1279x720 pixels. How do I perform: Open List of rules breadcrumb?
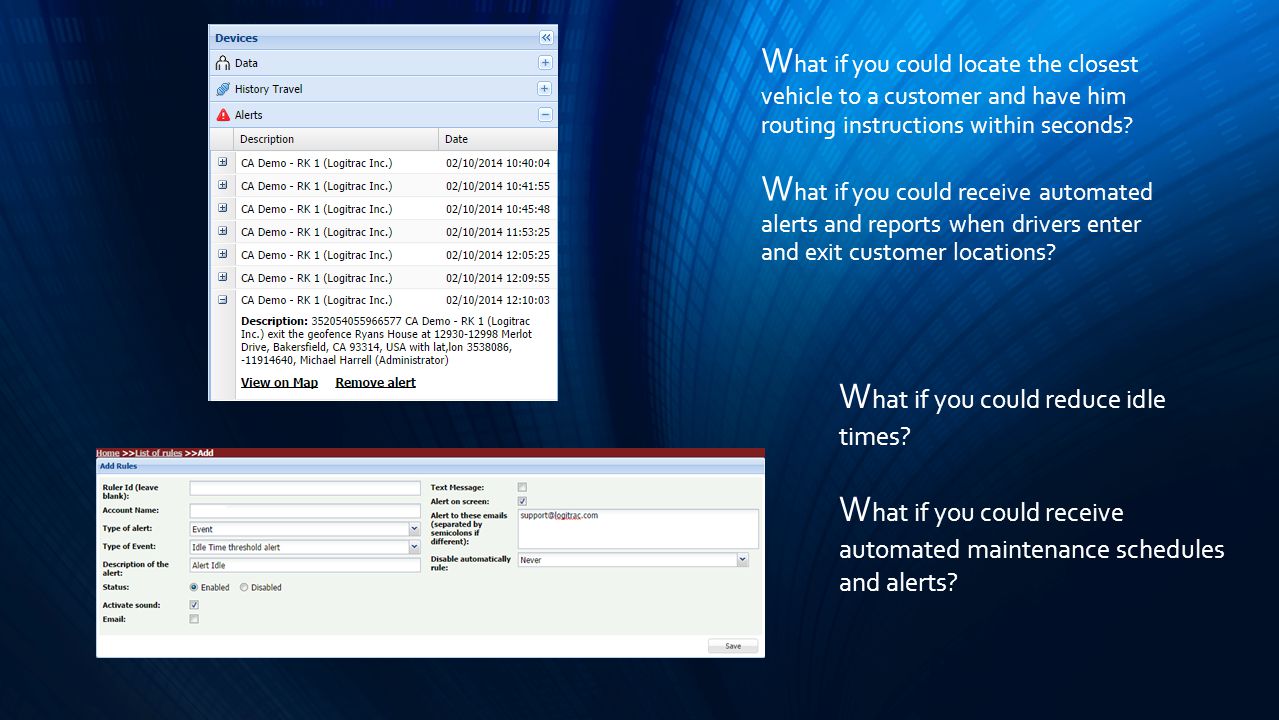[x=159, y=453]
